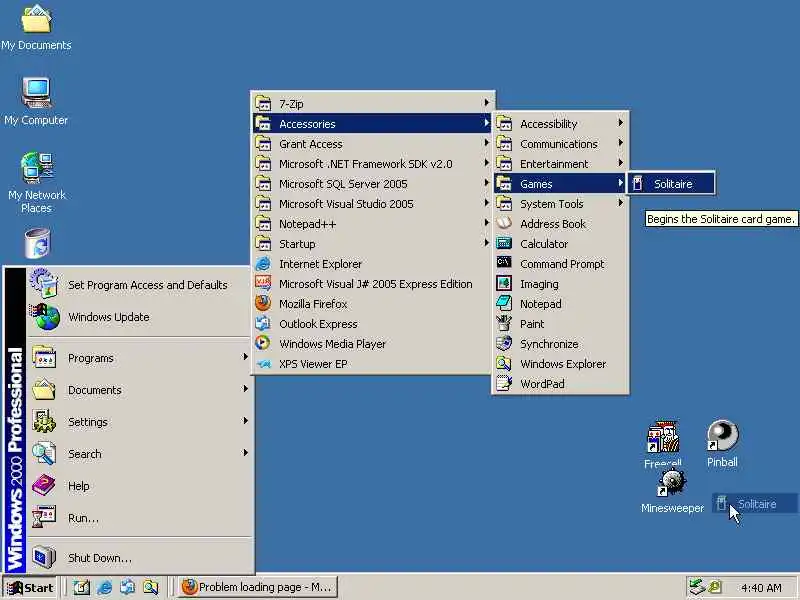Expand Documents in the Start menu

click(x=141, y=390)
